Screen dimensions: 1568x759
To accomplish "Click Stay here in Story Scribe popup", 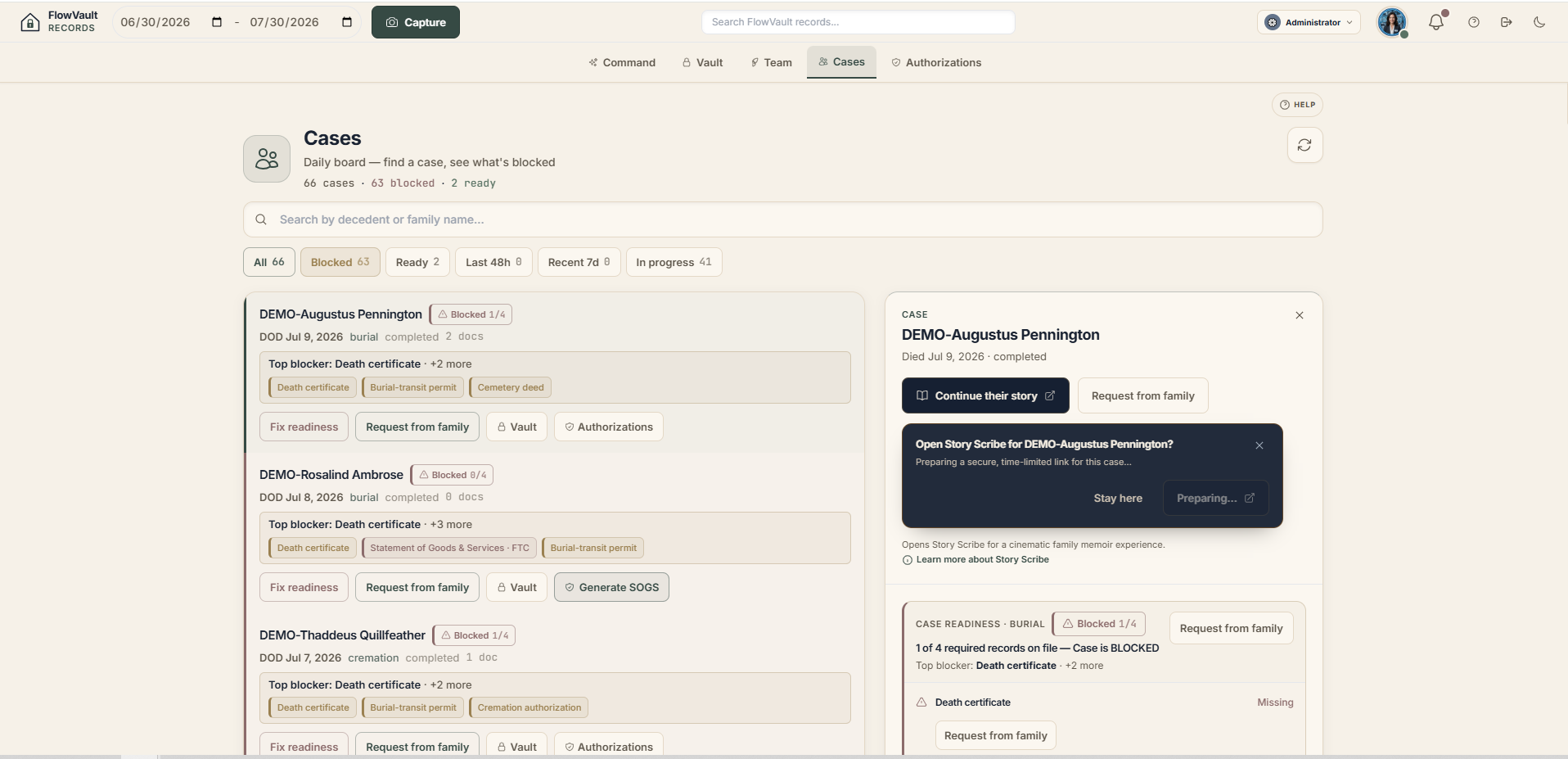I will [x=1118, y=498].
